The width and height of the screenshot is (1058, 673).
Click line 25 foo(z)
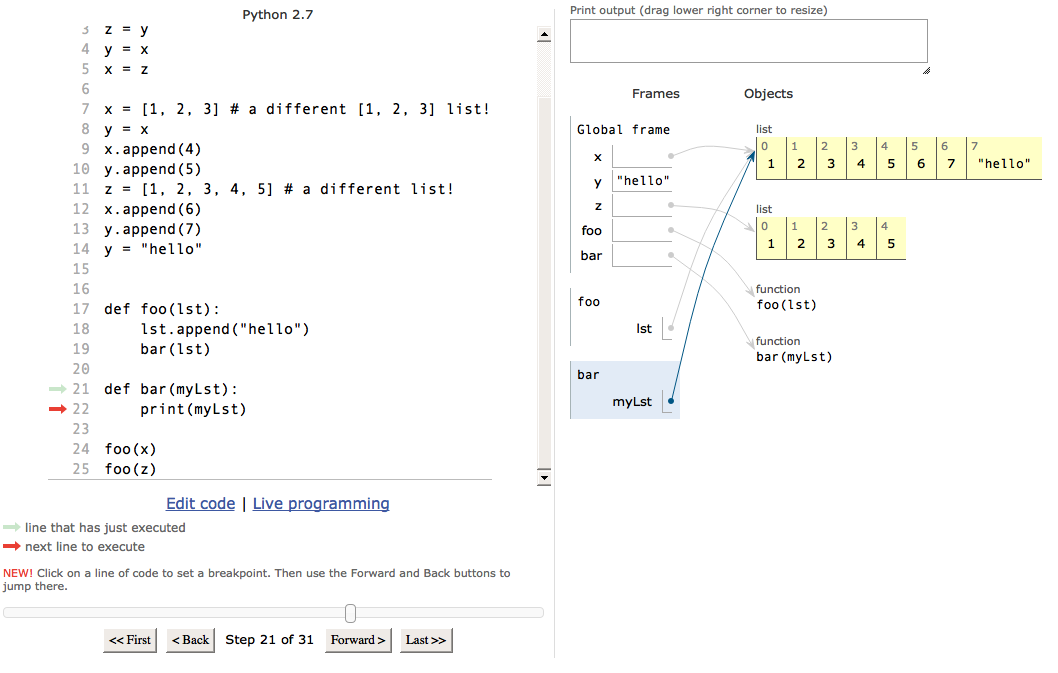pos(130,469)
